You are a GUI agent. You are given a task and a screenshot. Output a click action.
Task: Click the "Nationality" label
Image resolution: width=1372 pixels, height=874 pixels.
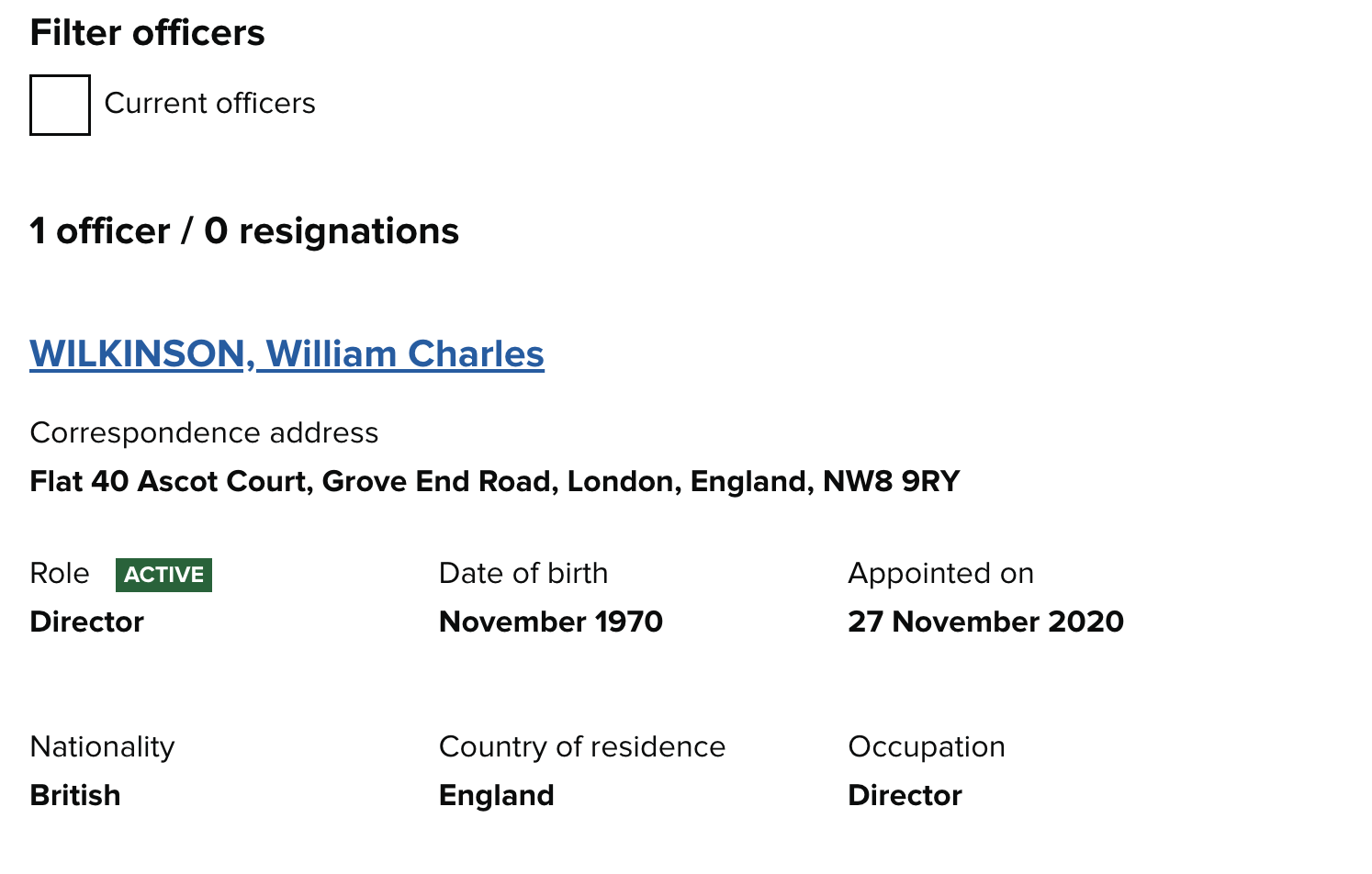(x=102, y=747)
